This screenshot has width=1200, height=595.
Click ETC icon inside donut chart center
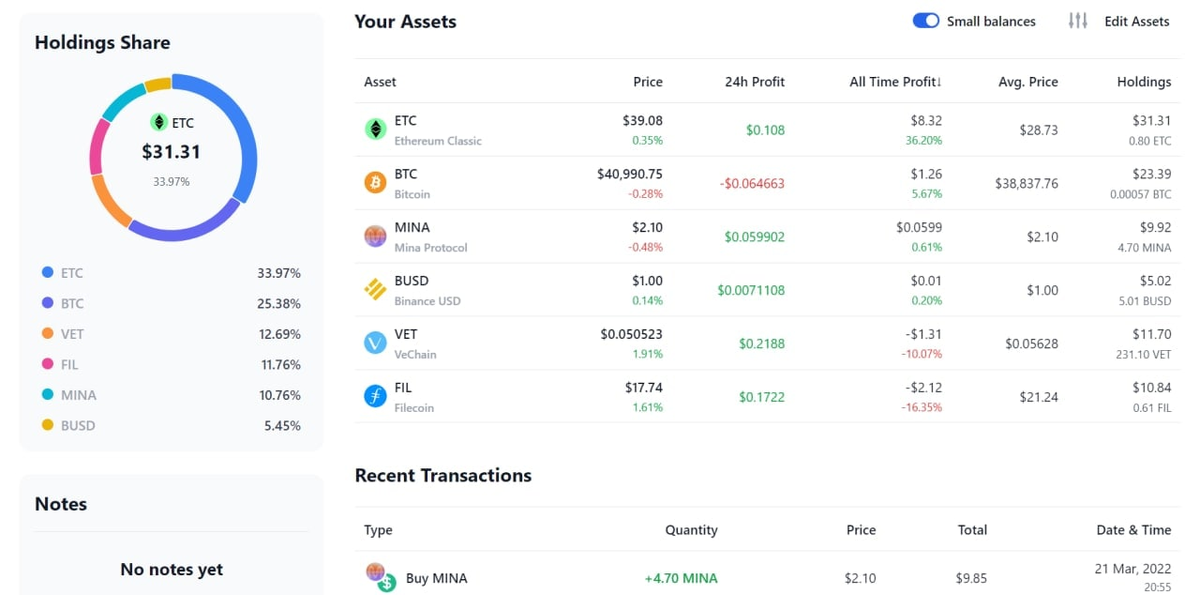pyautogui.click(x=158, y=123)
